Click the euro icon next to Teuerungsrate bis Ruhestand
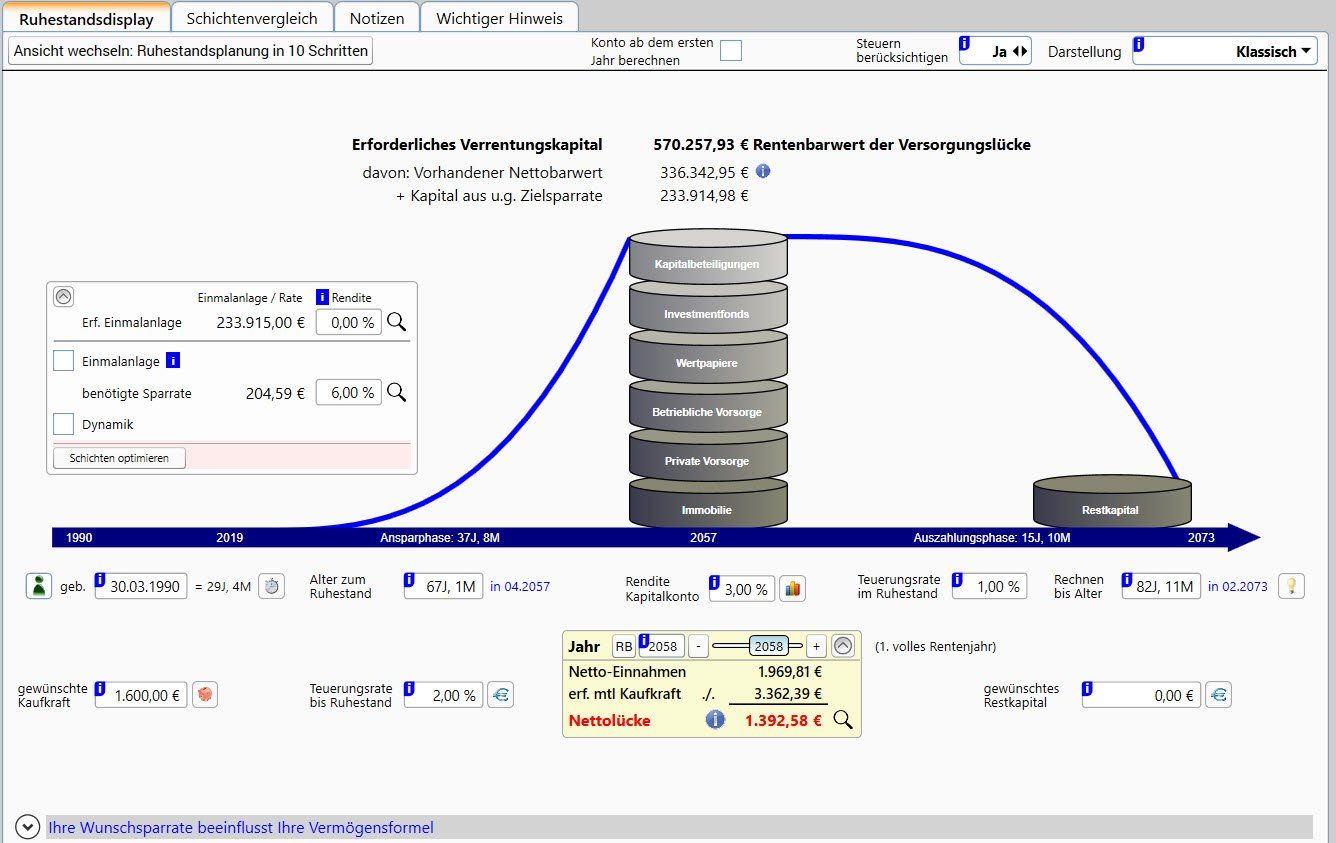This screenshot has width=1336, height=843. (x=501, y=694)
